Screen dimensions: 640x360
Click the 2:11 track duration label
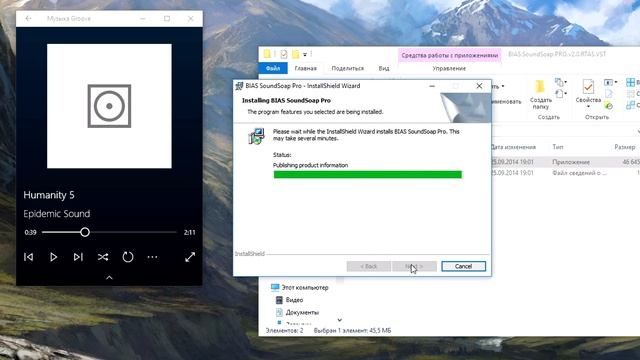point(189,232)
